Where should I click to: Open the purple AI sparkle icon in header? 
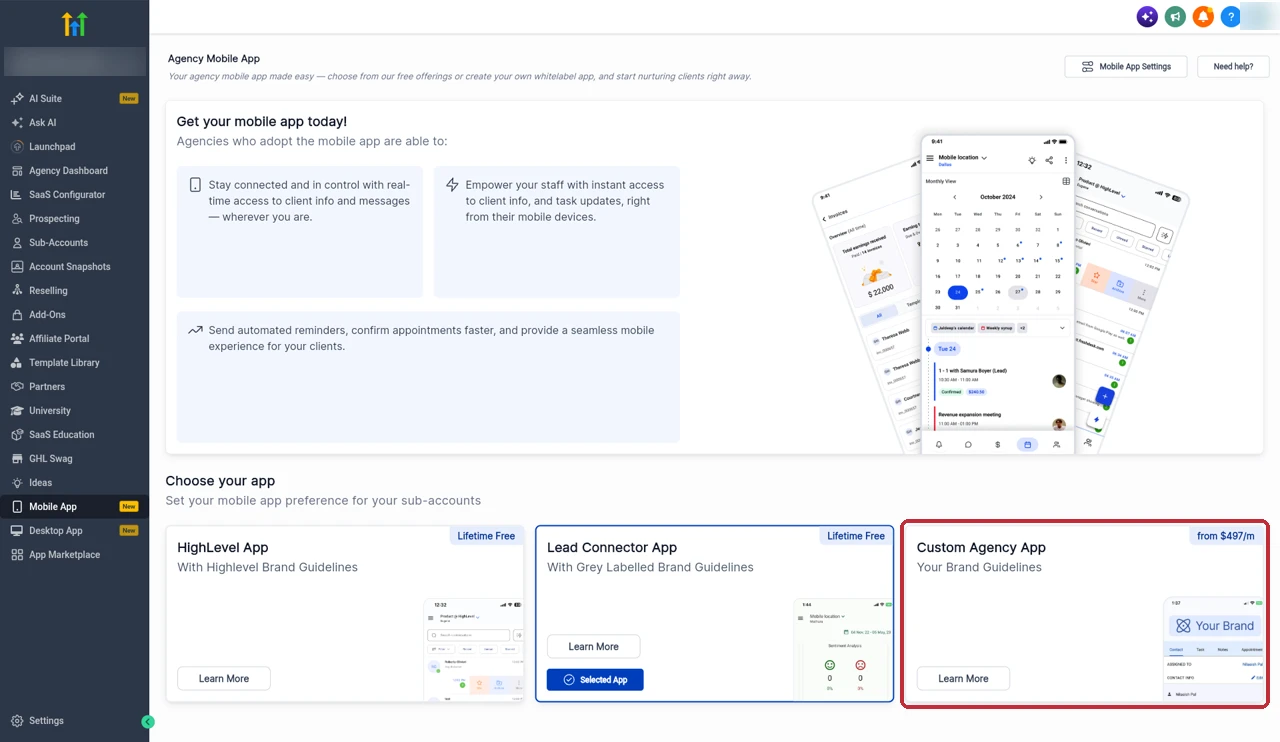(x=1147, y=16)
